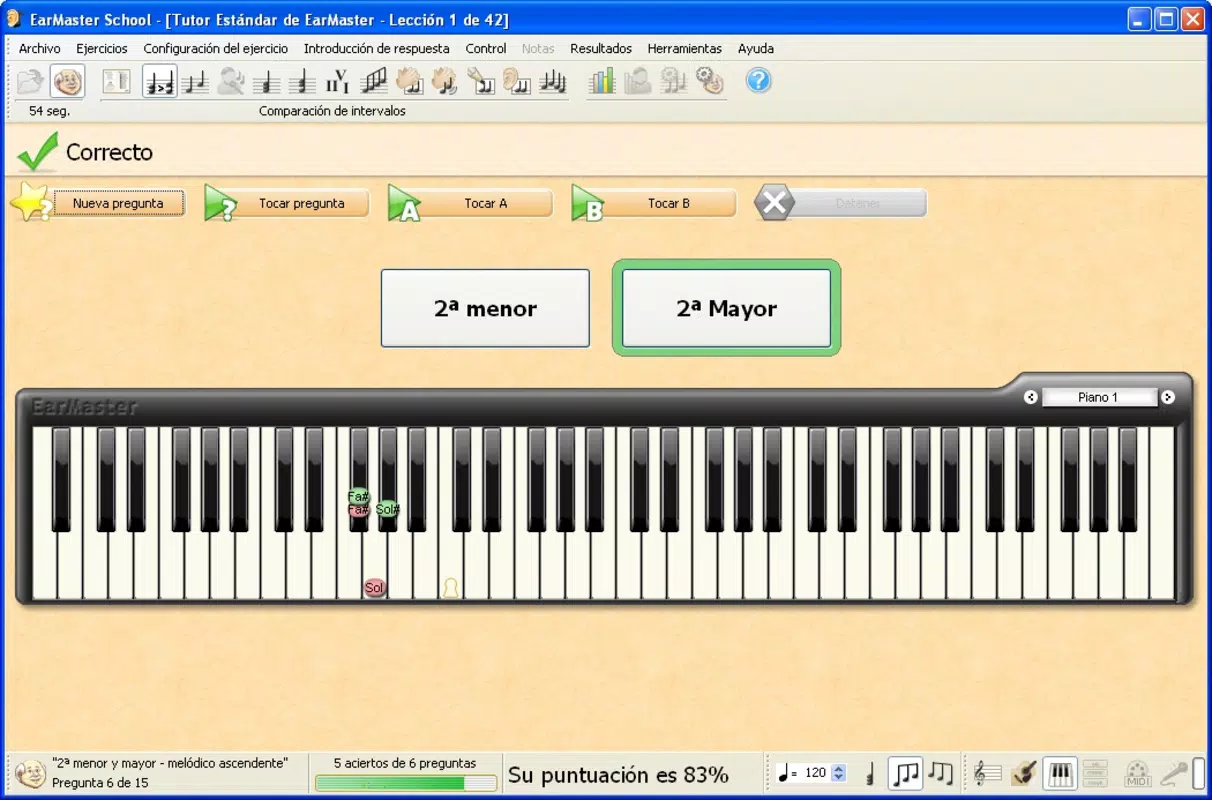
Task: Open Configuración del ejercicio menu
Action: click(216, 48)
